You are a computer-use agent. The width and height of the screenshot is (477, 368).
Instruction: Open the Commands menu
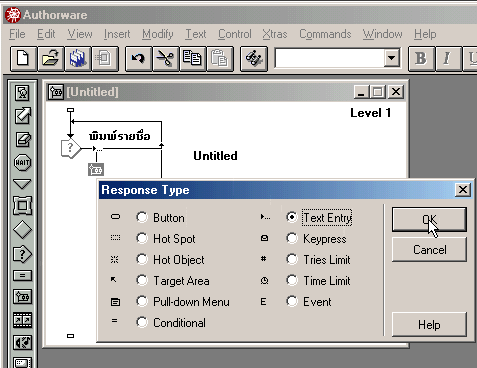(x=325, y=34)
